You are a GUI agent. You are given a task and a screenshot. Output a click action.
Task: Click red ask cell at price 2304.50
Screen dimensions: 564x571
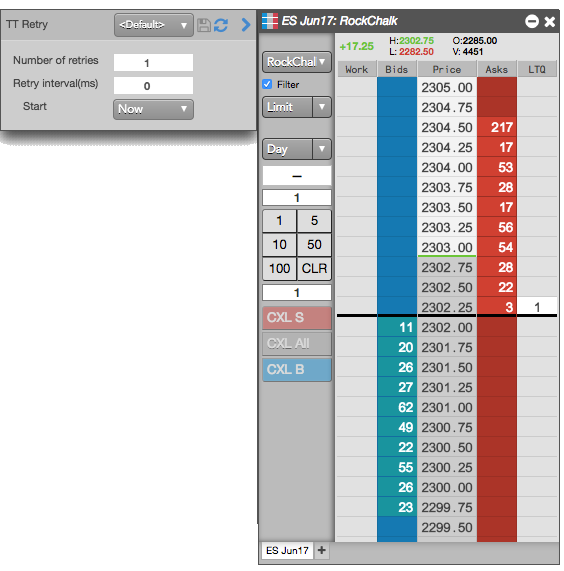pyautogui.click(x=497, y=127)
